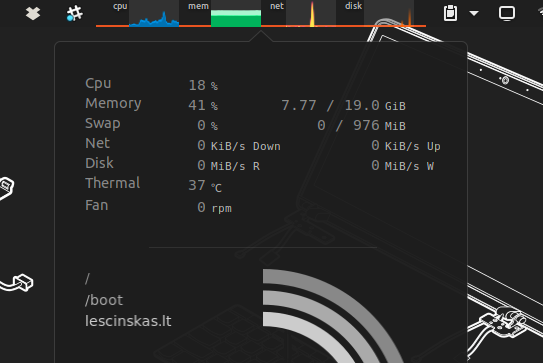The height and width of the screenshot is (363, 543).
Task: Select the / mount point label
Action: coord(87,278)
